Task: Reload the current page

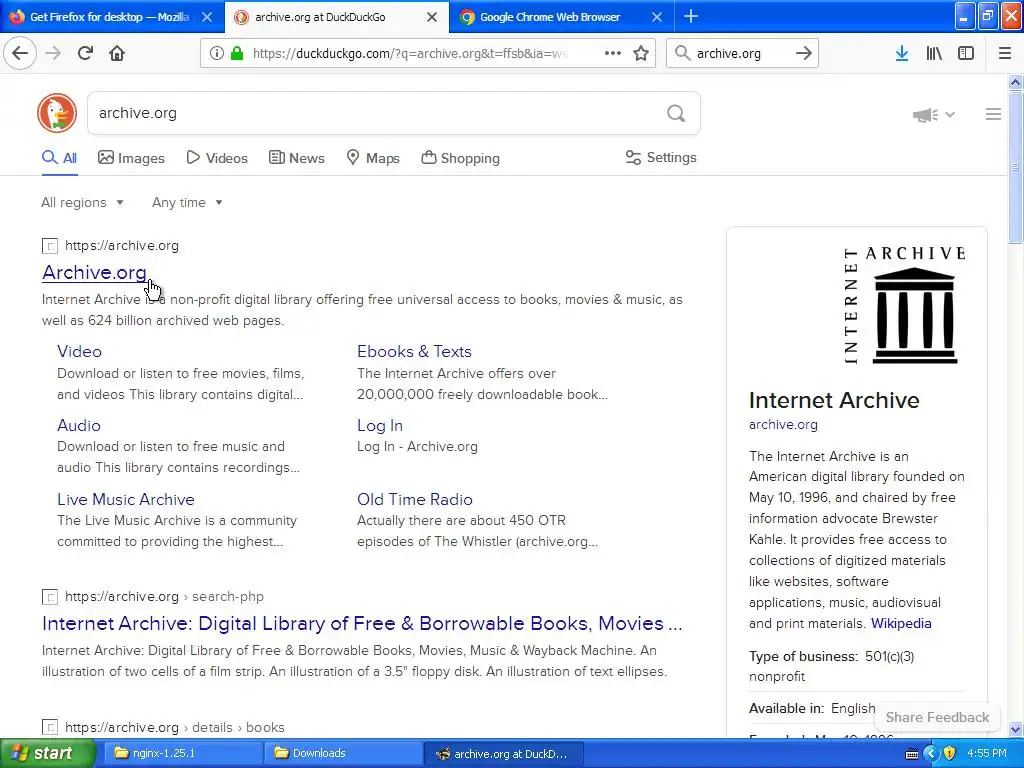Action: coord(85,53)
